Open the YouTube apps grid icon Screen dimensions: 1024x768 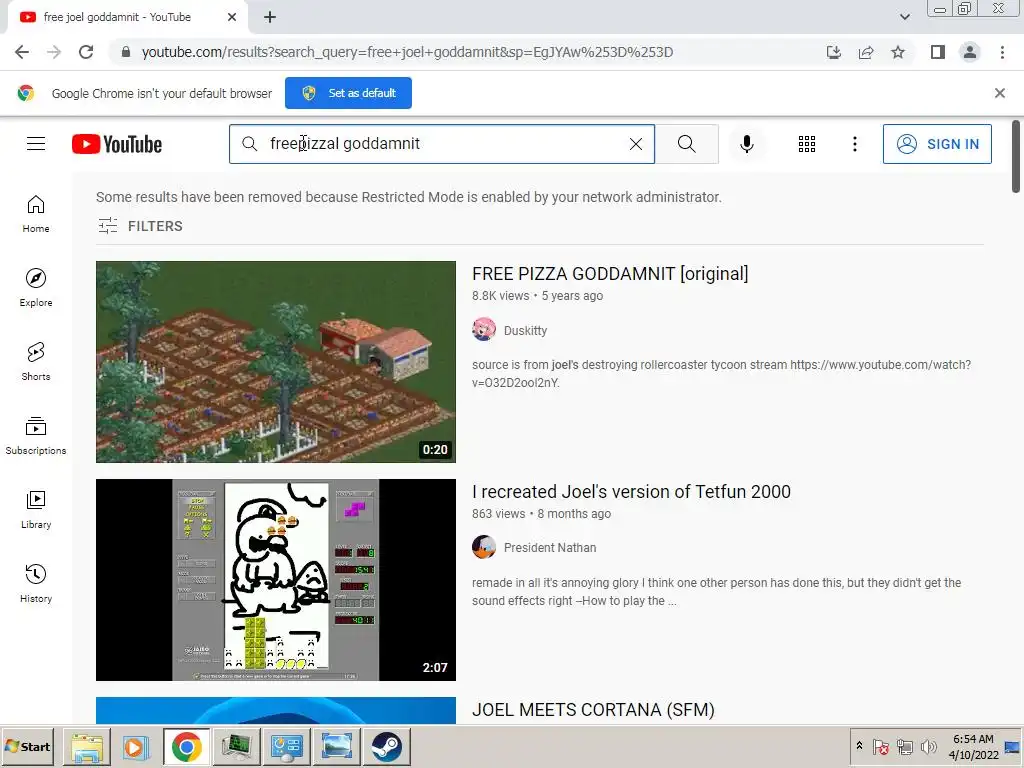[807, 144]
